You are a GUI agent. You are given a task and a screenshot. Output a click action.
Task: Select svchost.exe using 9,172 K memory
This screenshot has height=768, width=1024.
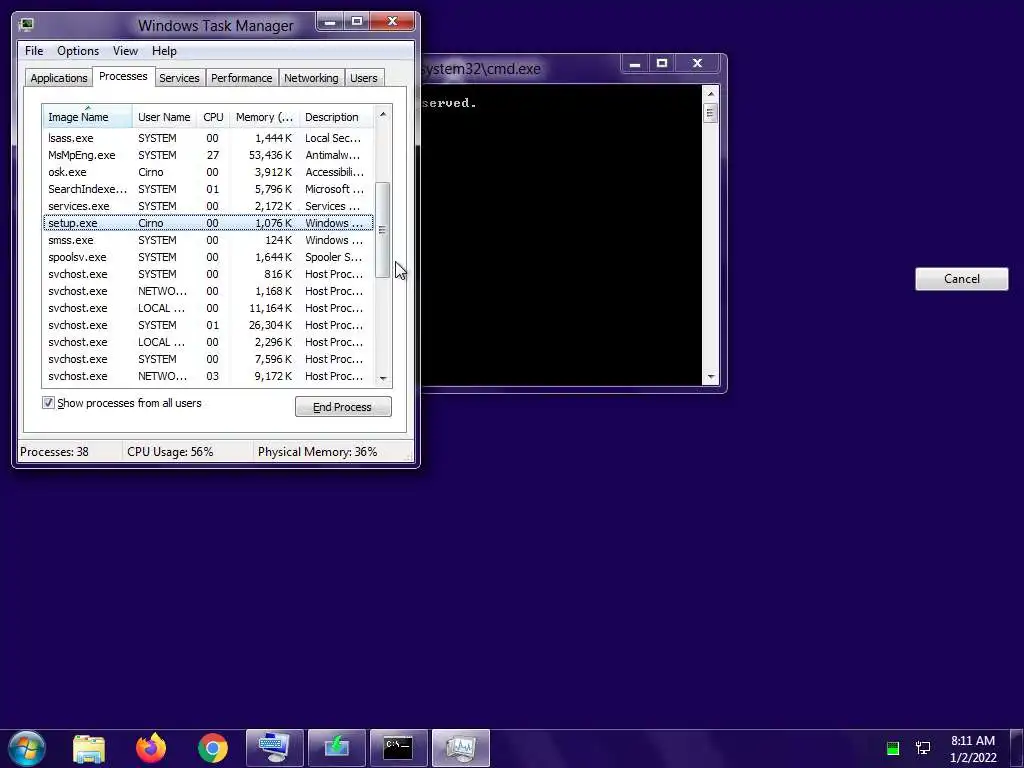208,376
